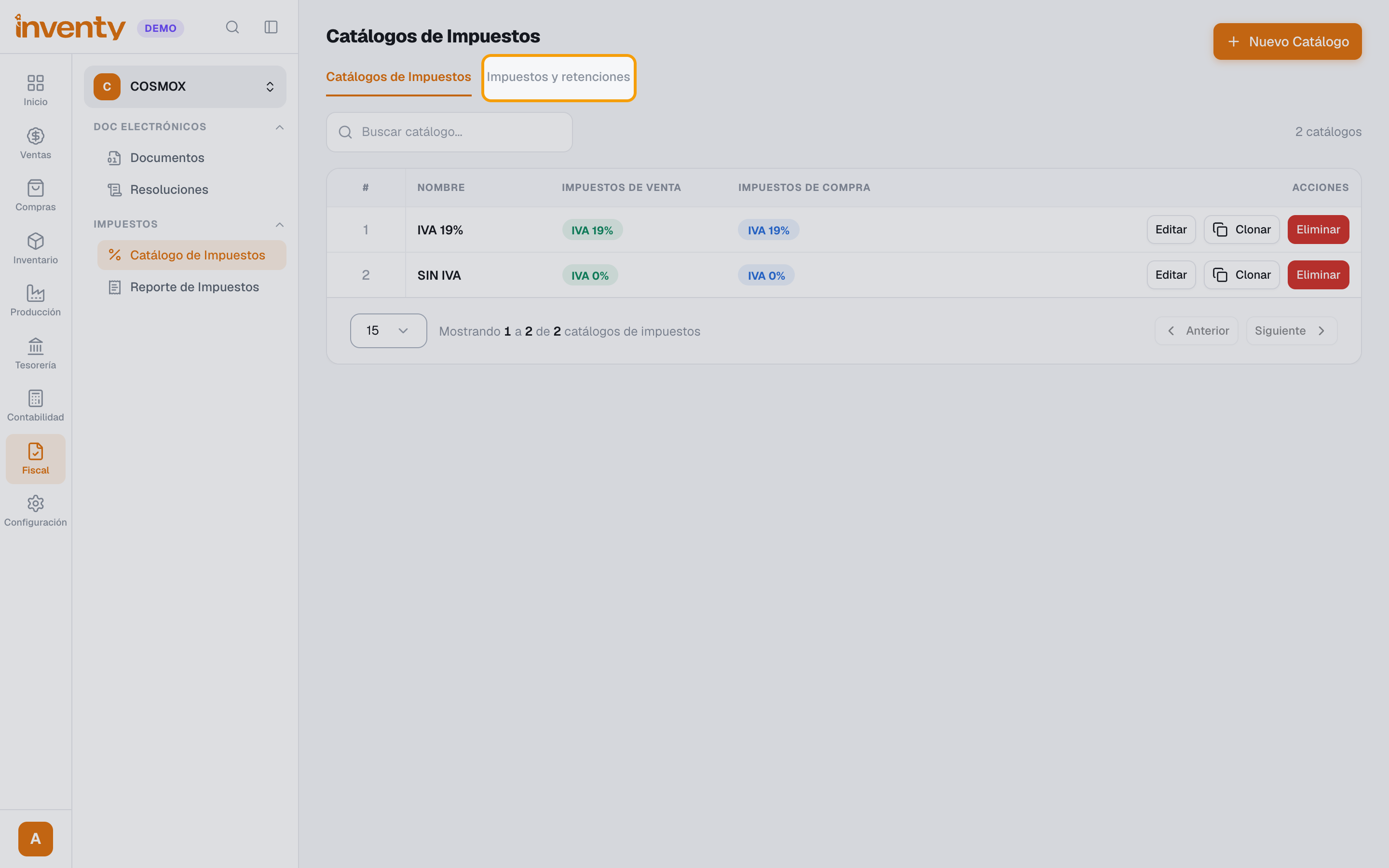Image resolution: width=1389 pixels, height=868 pixels.
Task: Open Documentos in the sidebar
Action: (191, 158)
